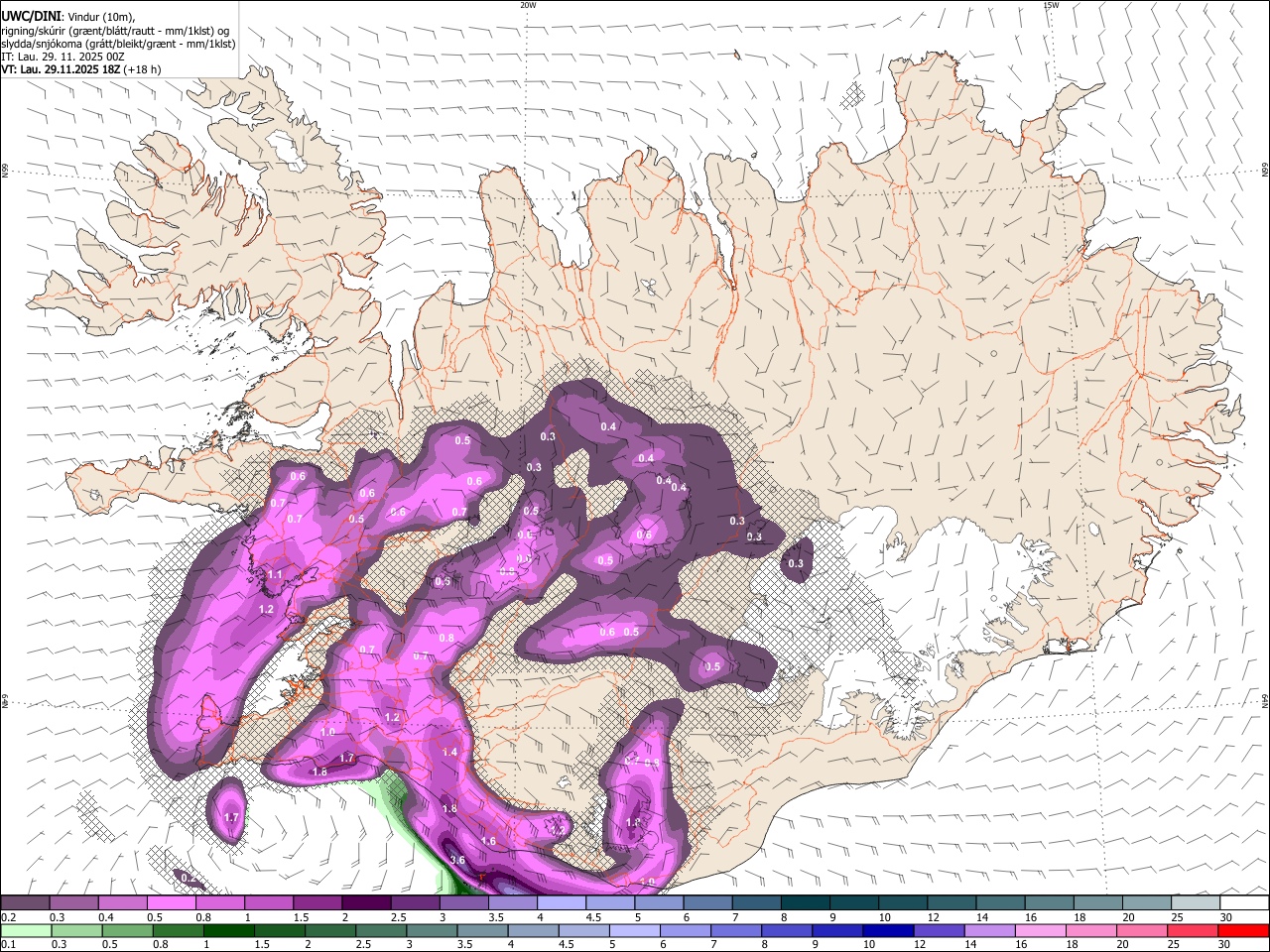The width and height of the screenshot is (1270, 952).
Task: Click the 'rigning/skúrir' legend description line
Action: click(x=115, y=30)
